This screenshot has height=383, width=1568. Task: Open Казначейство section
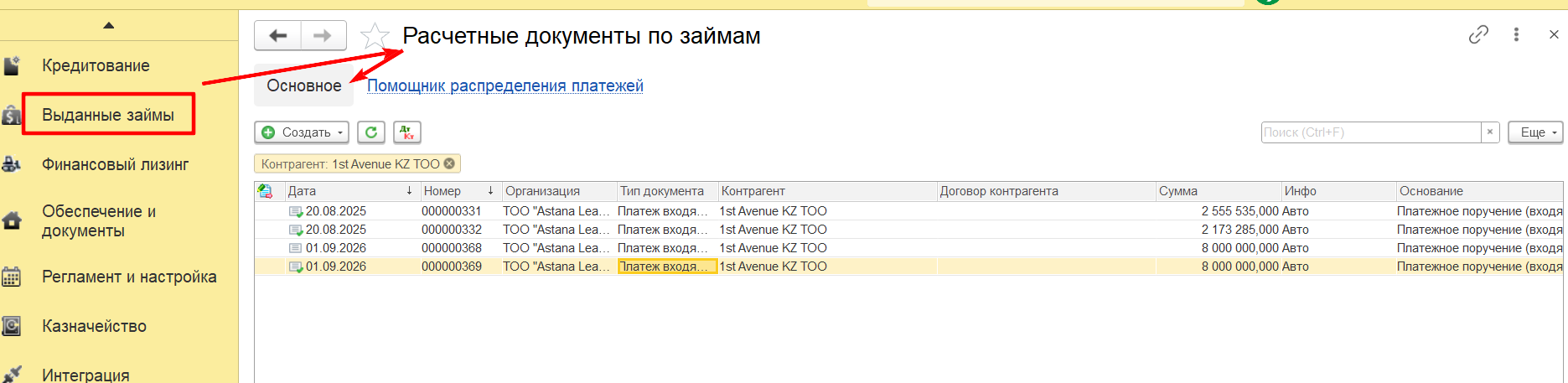94,326
